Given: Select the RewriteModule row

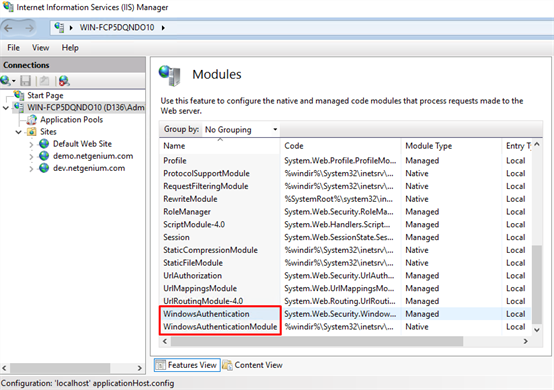Looking at the screenshot, I should pos(345,199).
